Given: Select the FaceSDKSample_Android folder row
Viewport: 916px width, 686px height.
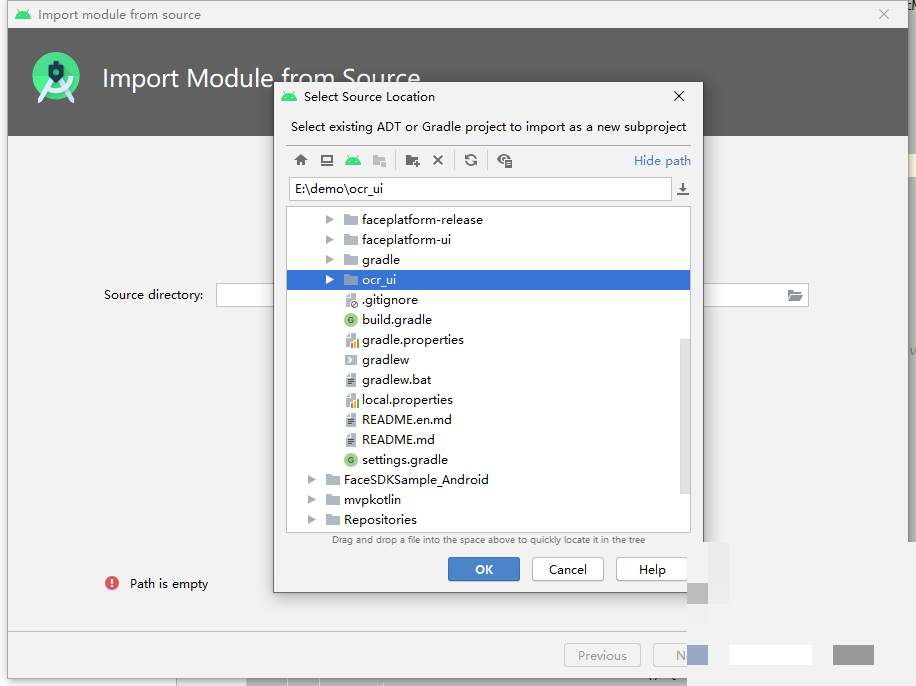Looking at the screenshot, I should click(x=488, y=480).
